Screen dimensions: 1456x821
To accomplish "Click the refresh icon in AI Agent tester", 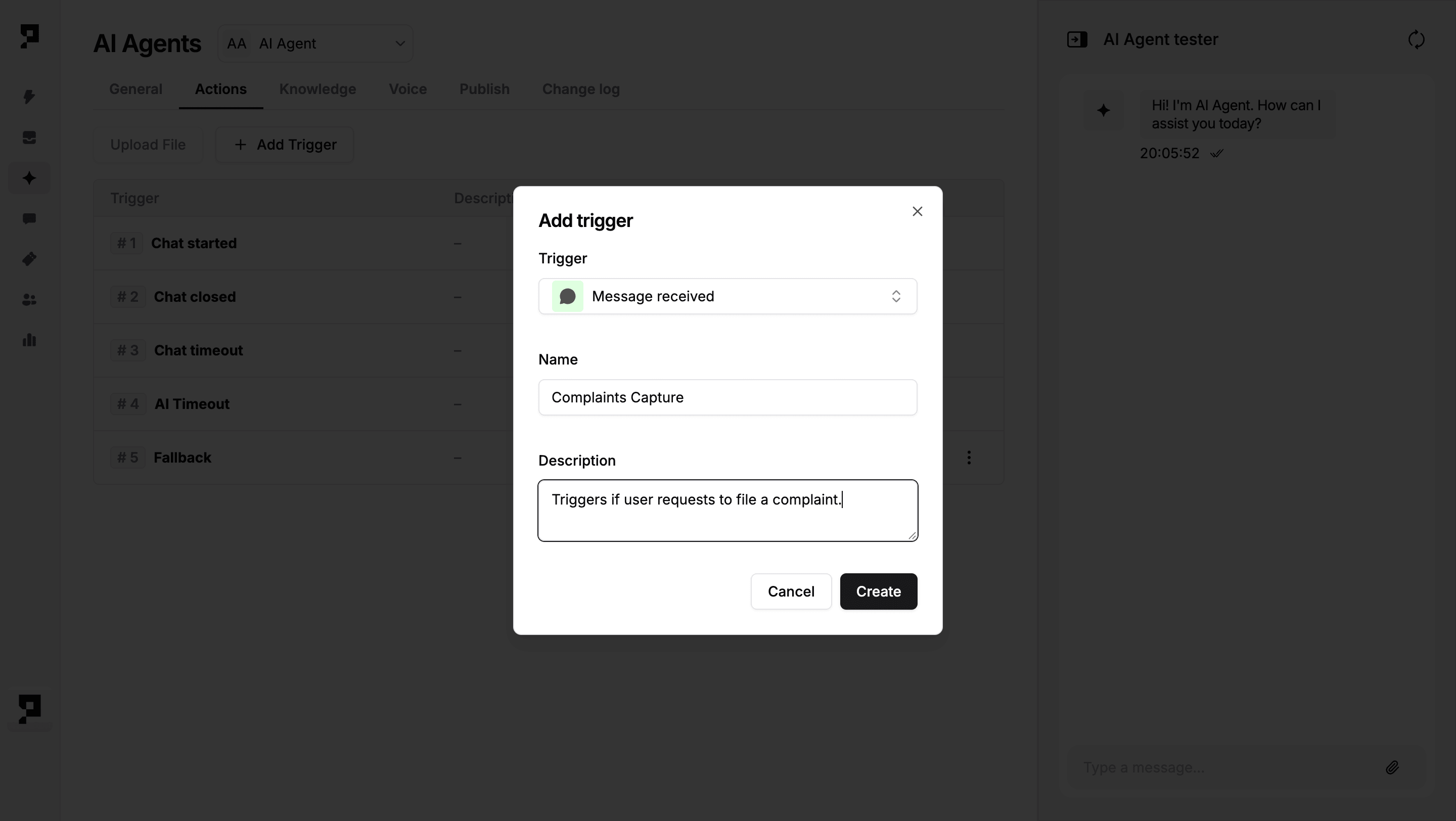I will (1416, 39).
